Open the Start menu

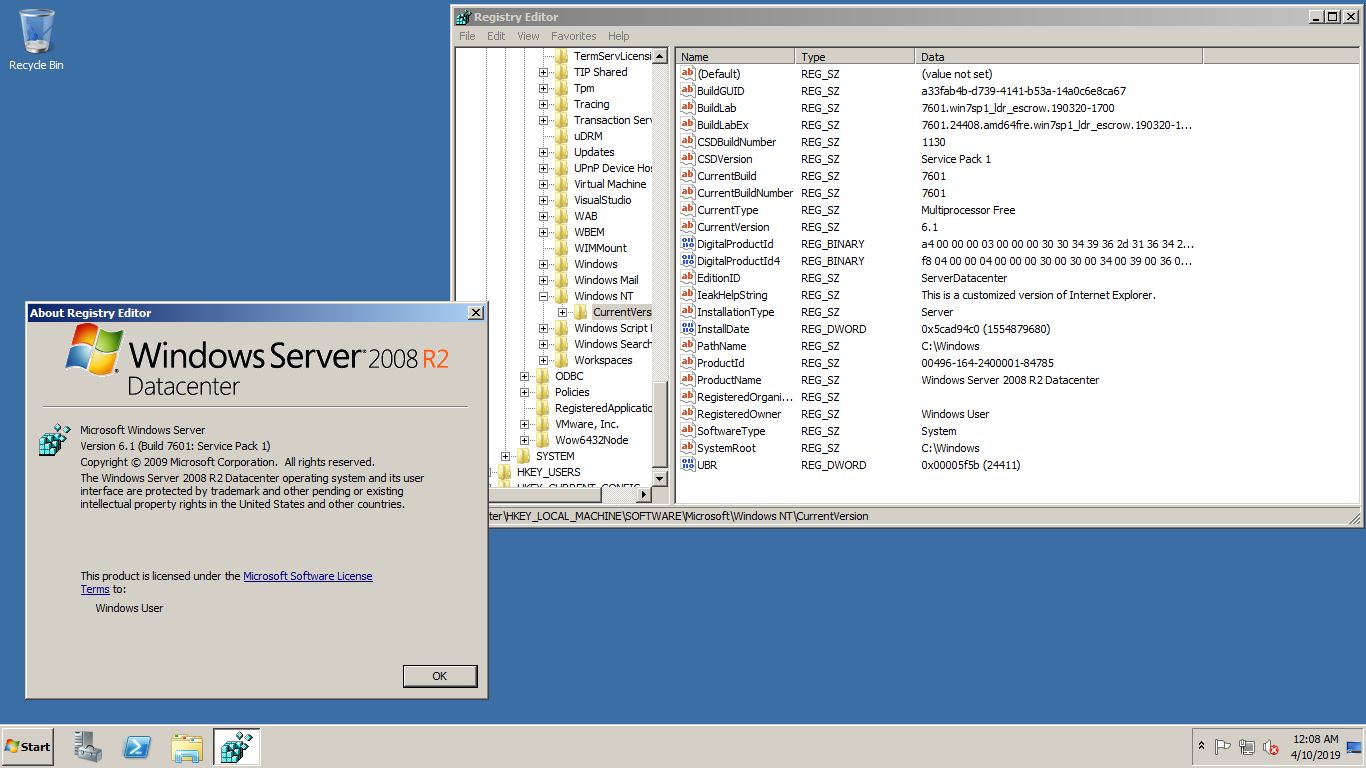pos(28,746)
